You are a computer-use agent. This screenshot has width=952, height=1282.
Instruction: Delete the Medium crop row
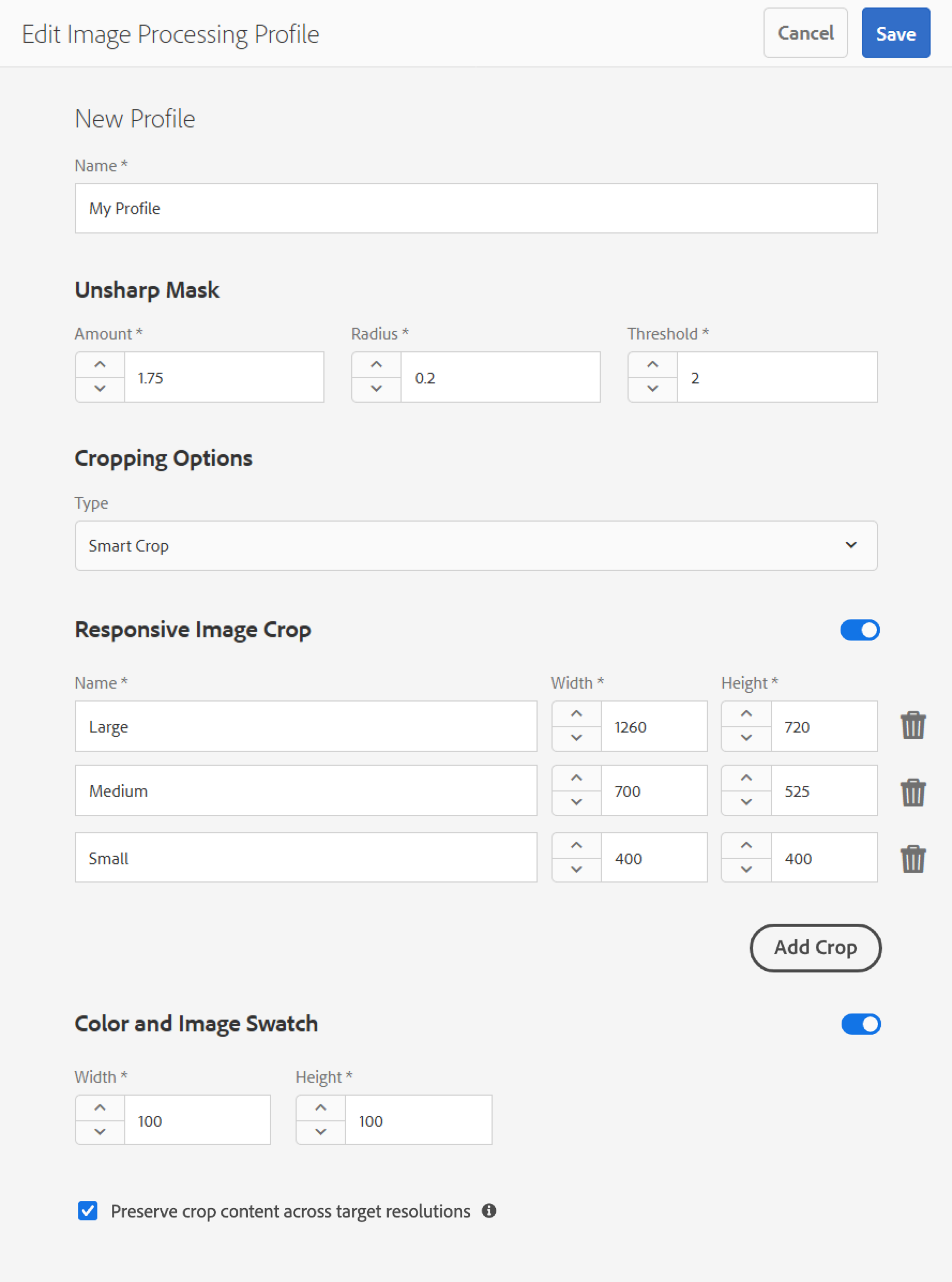(913, 792)
